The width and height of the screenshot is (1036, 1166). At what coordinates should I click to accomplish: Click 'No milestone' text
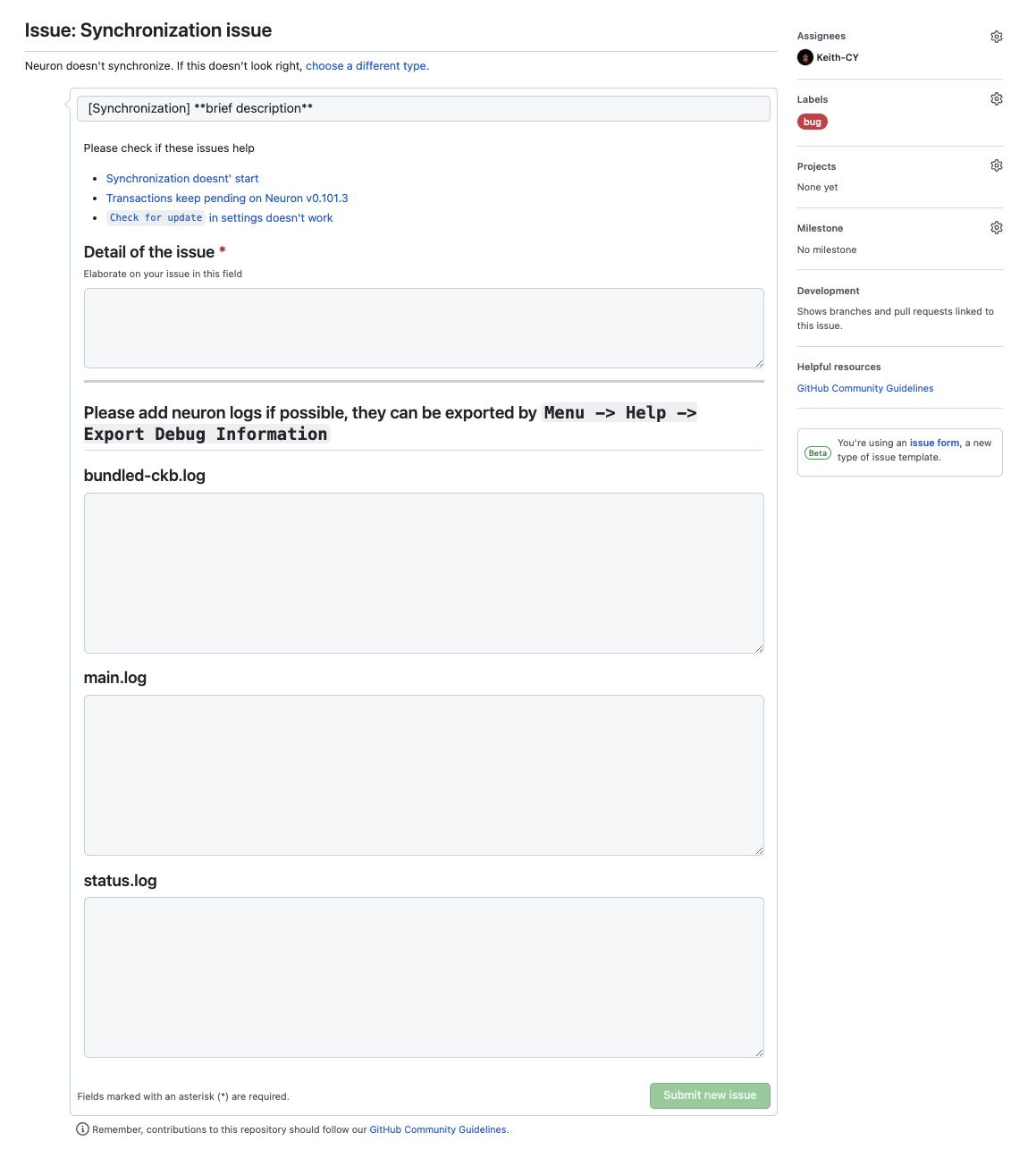827,249
